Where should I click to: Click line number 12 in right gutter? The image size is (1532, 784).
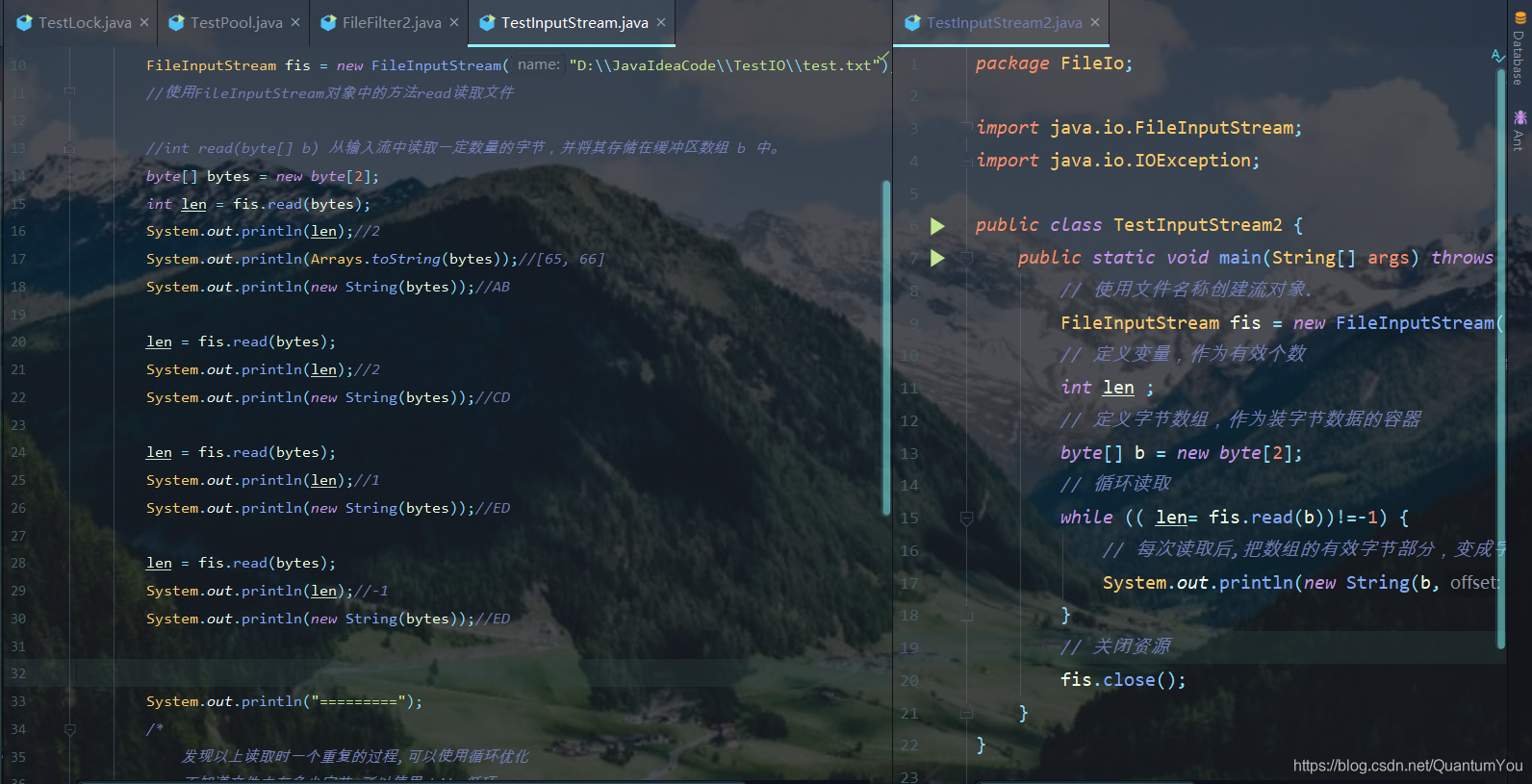[909, 421]
